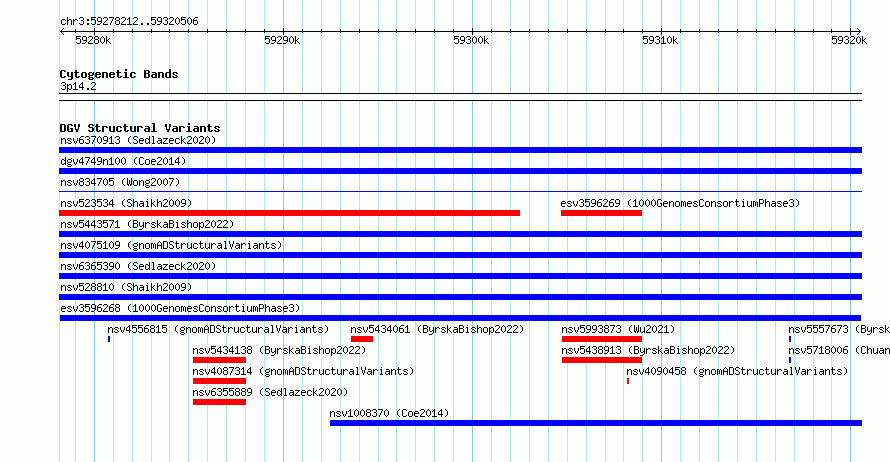Click the blue bar under nsv6370913
The height and width of the screenshot is (462, 890).
[x=460, y=150]
